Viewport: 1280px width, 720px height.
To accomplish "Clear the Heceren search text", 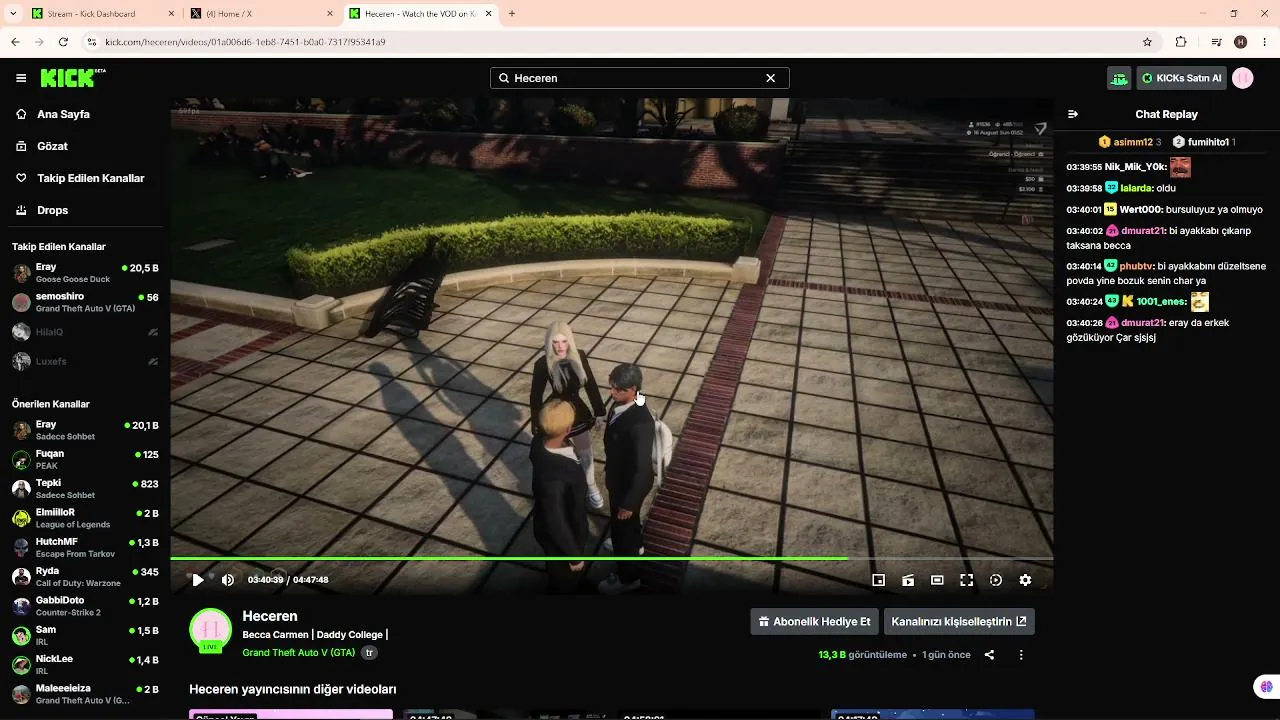I will coord(770,78).
